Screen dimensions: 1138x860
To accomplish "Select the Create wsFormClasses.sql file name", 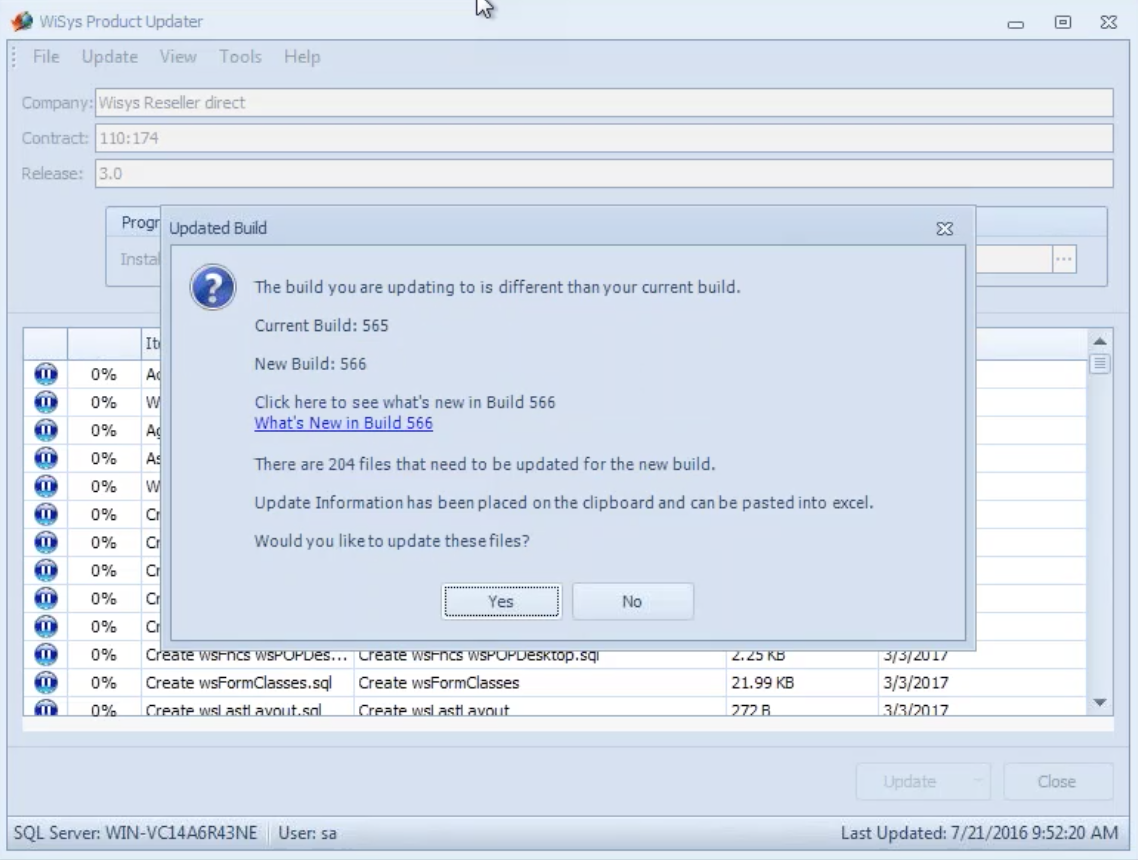I will tap(239, 683).
